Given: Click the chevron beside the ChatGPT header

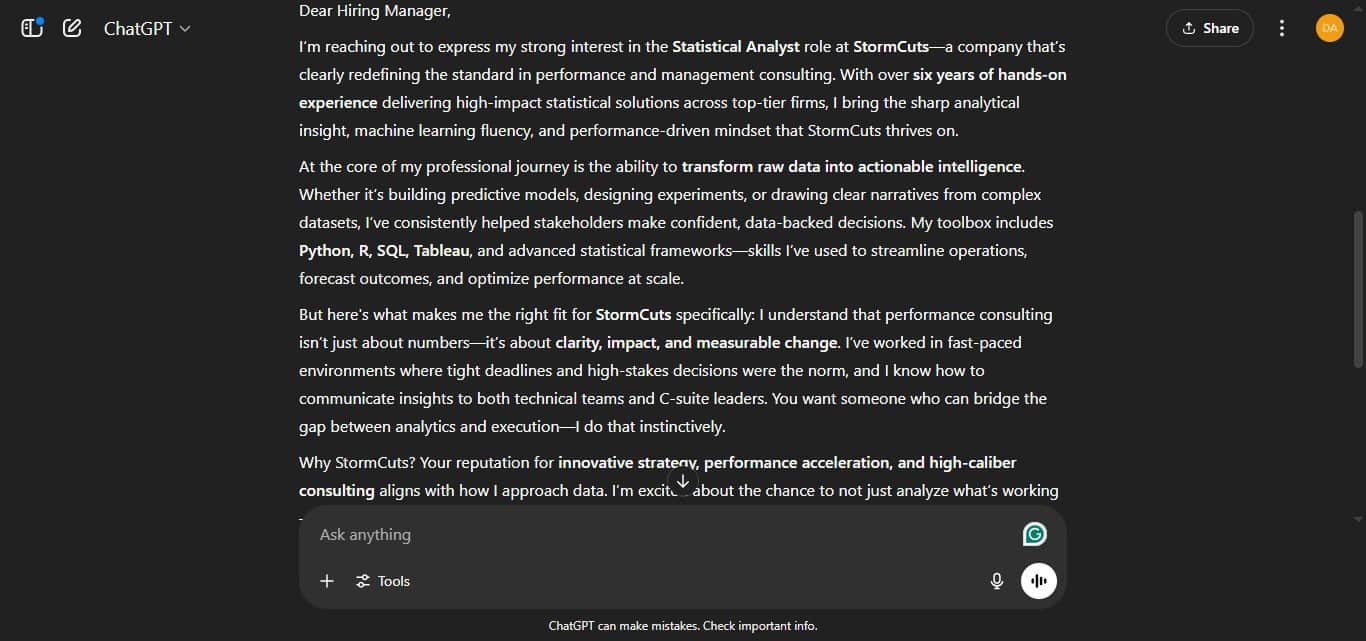Looking at the screenshot, I should click(185, 29).
